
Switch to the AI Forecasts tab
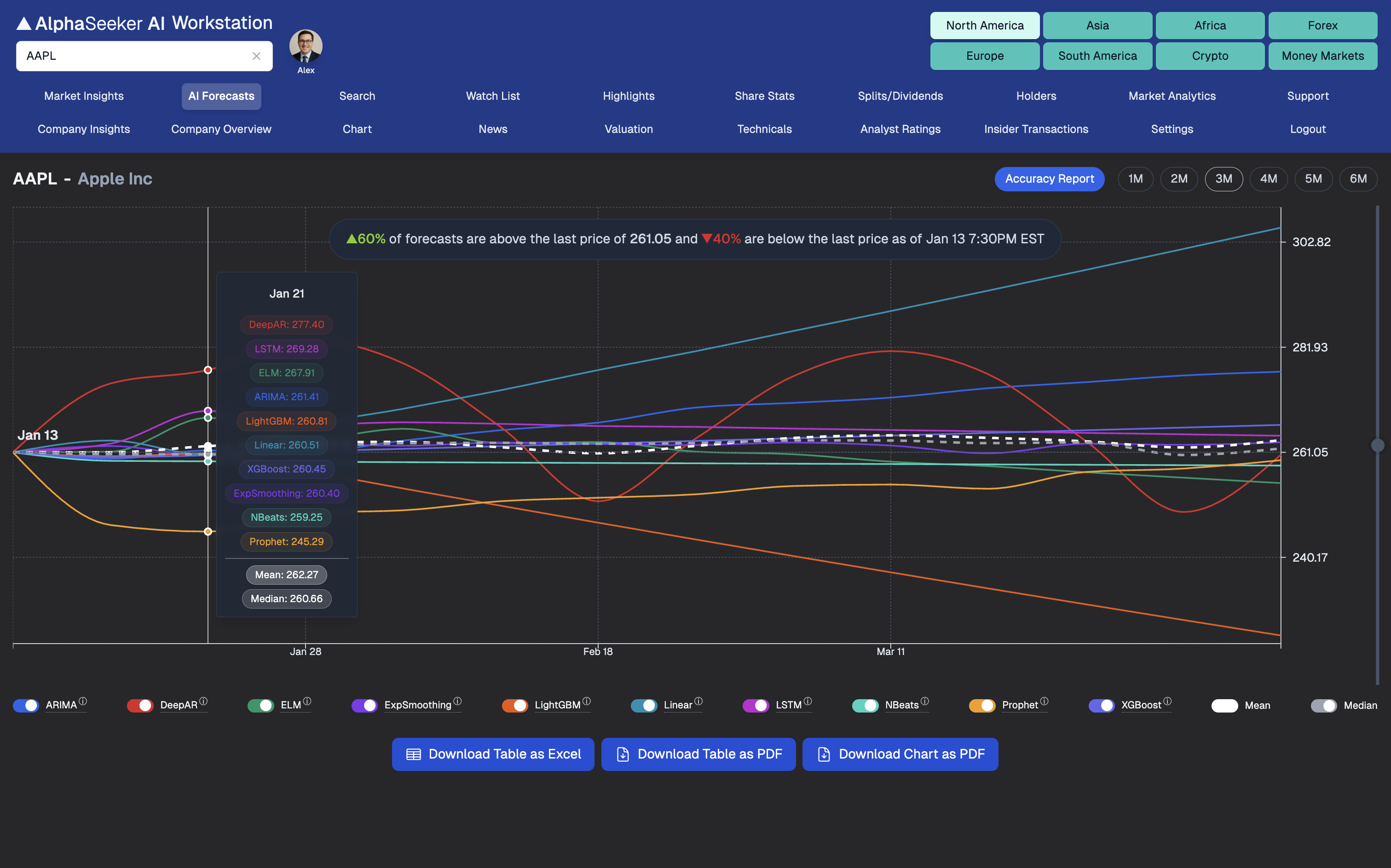221,96
